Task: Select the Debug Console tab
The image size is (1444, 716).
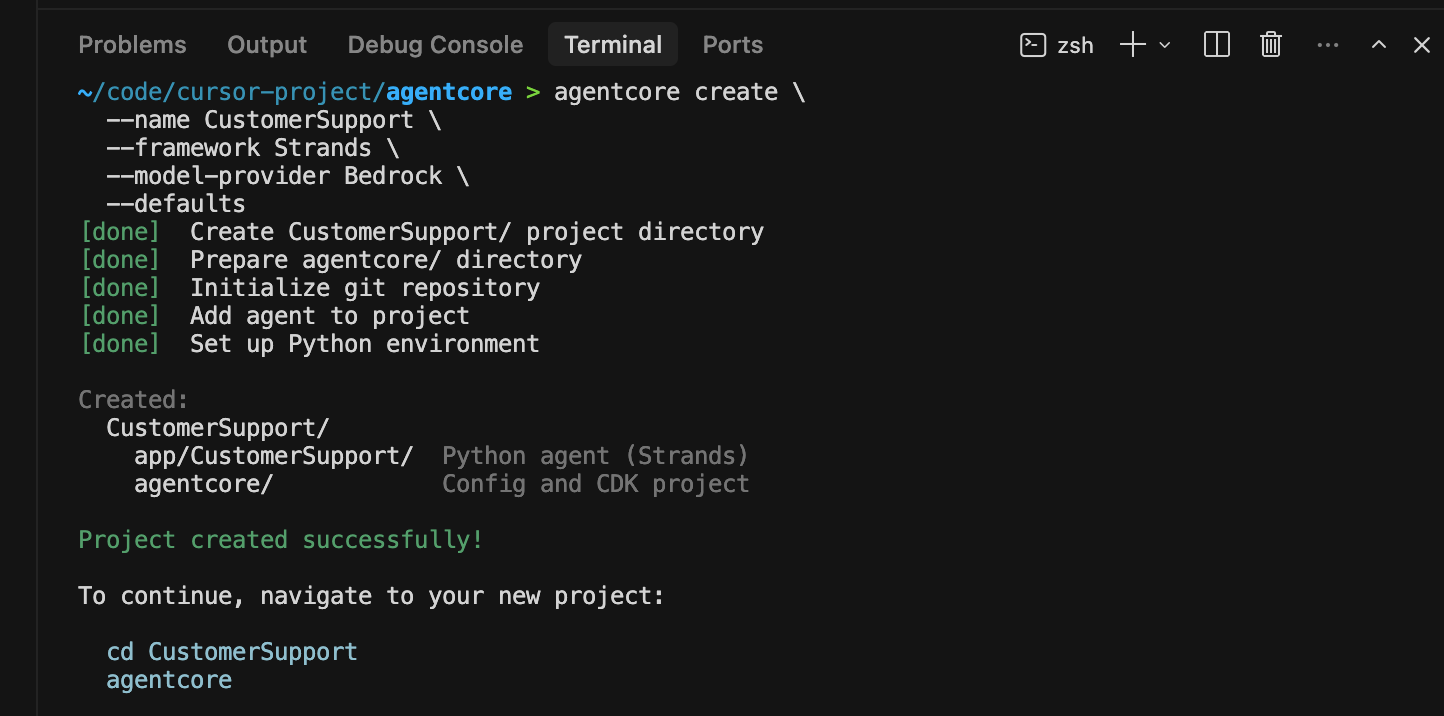Action: tap(435, 45)
